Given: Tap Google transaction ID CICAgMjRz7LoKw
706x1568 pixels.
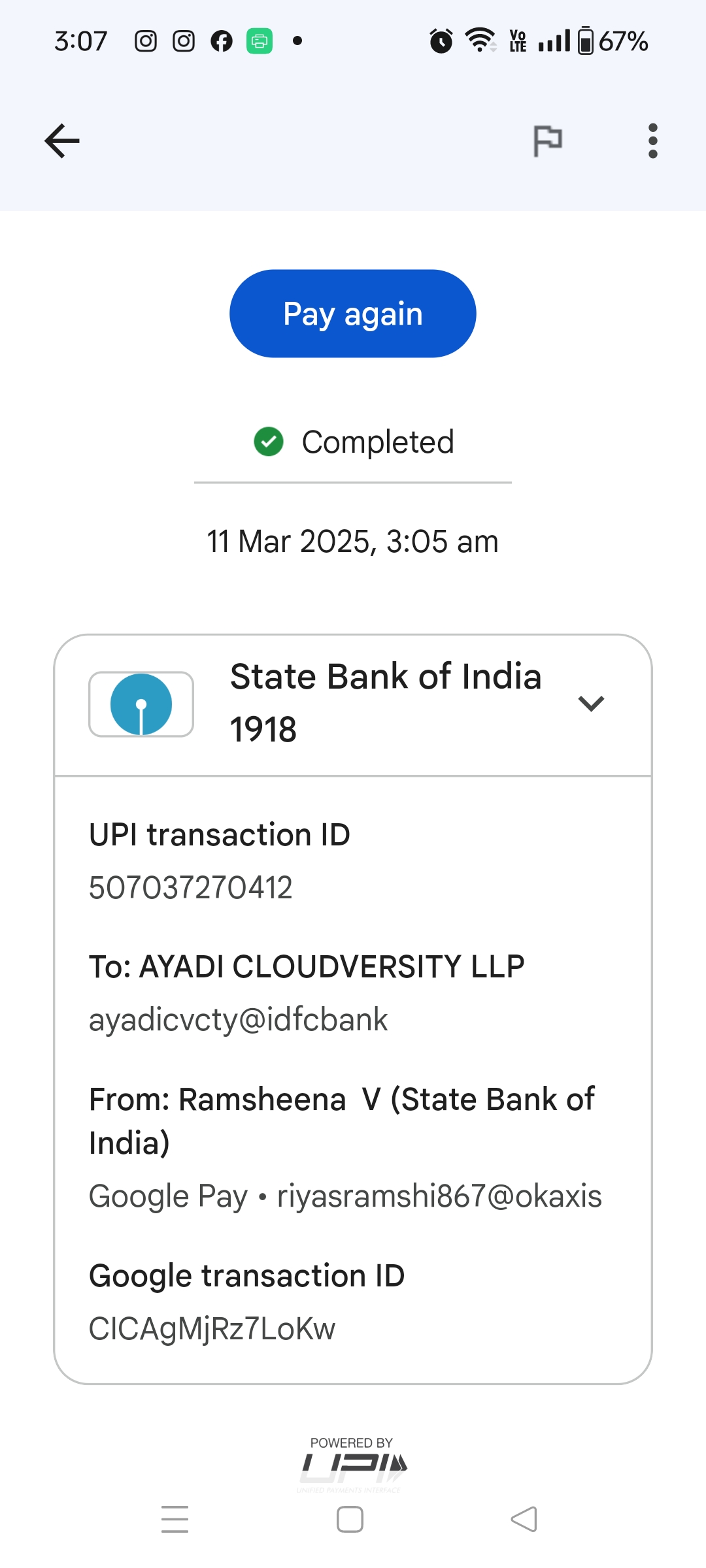Looking at the screenshot, I should [x=212, y=1329].
